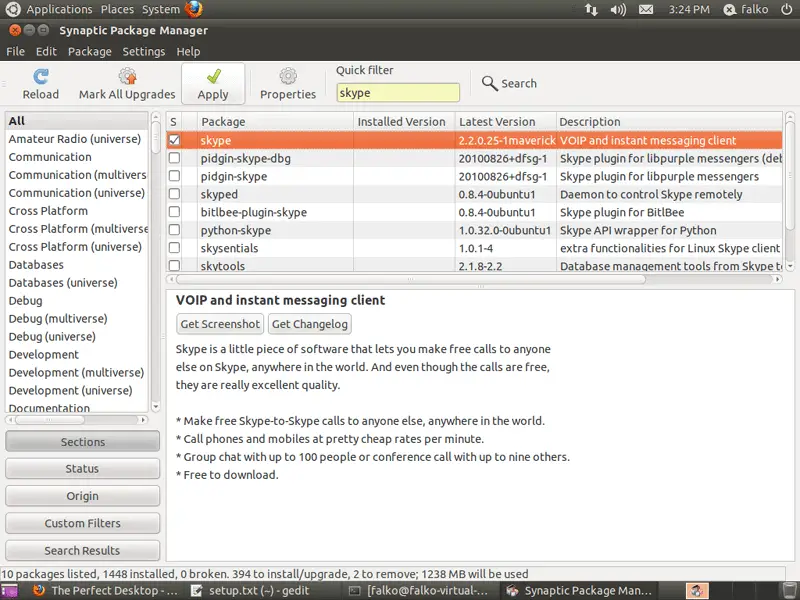Select Debug (multiverse) section

click(x=77, y=319)
